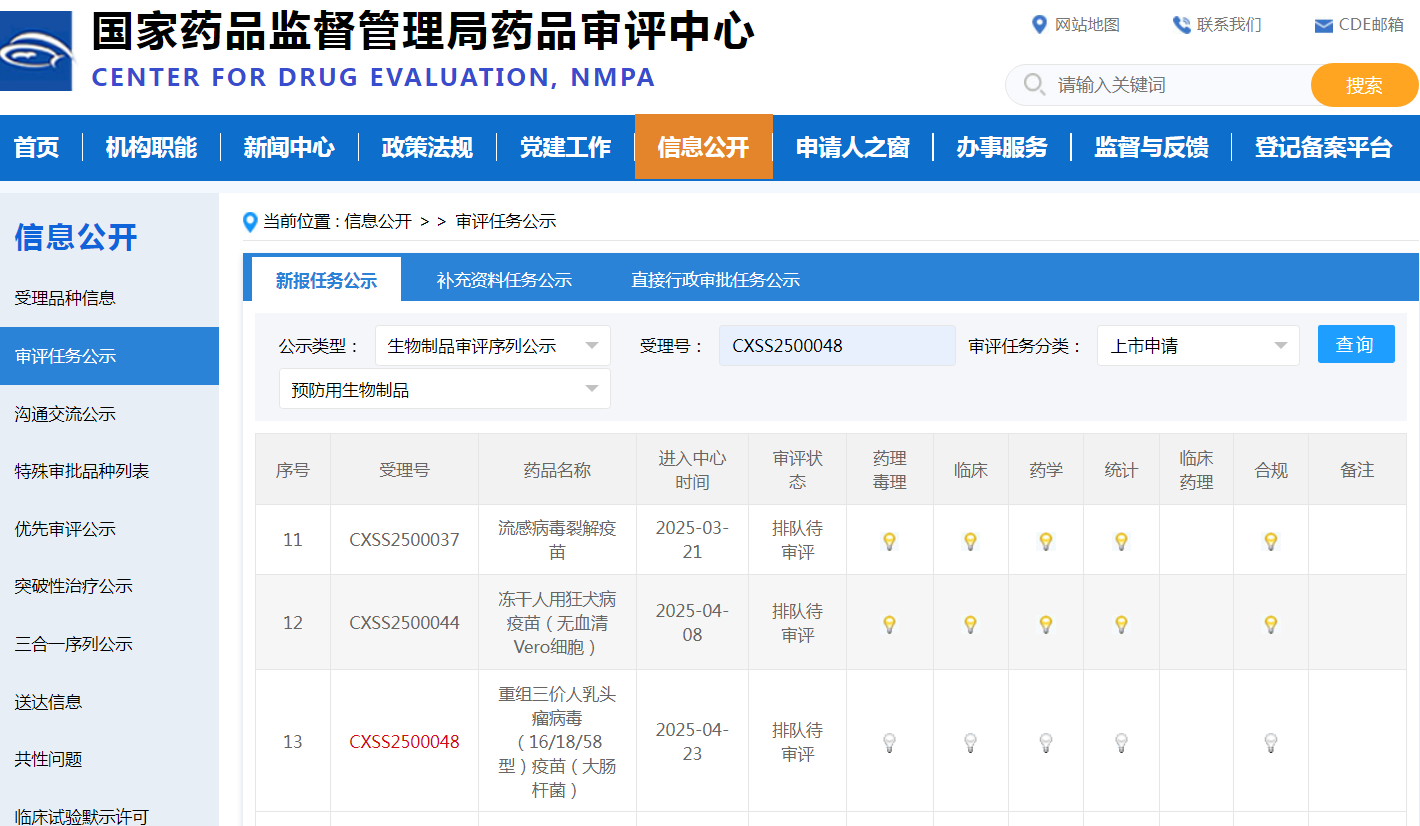The image size is (1420, 826).
Task: Click the 当前位置 location pin icon
Action: point(250,222)
